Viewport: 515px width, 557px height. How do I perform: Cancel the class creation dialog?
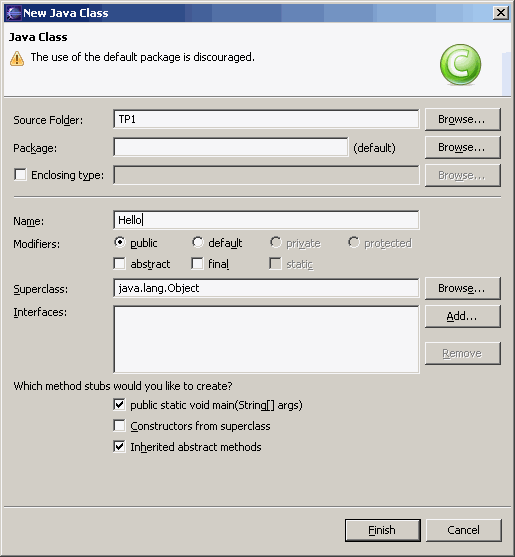pyautogui.click(x=464, y=530)
